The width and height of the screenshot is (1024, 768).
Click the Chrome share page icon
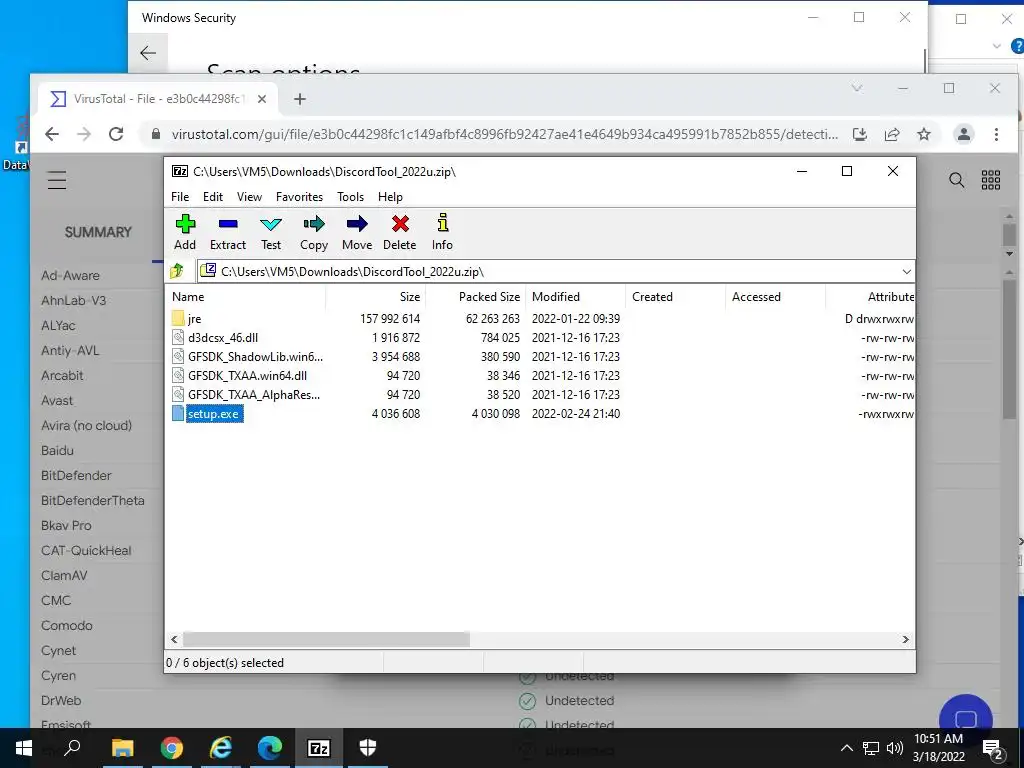[891, 134]
